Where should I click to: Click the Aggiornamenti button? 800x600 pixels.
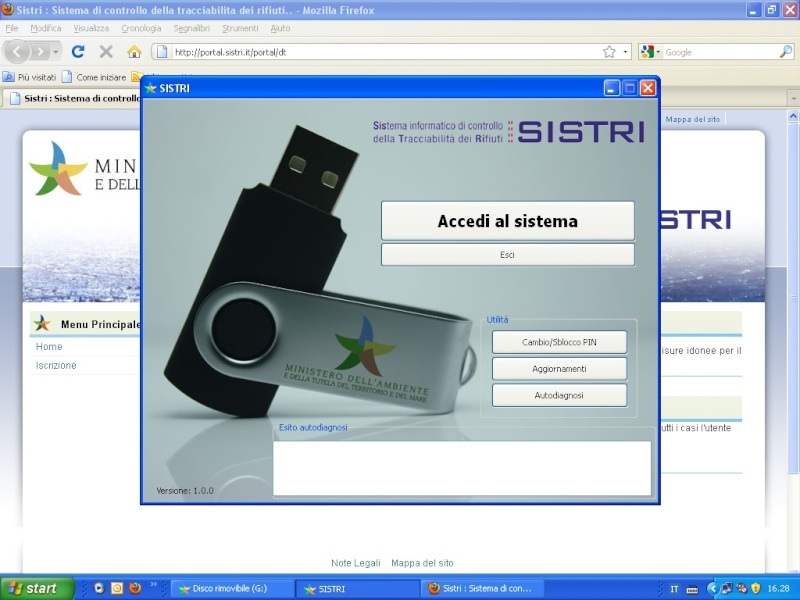point(559,368)
